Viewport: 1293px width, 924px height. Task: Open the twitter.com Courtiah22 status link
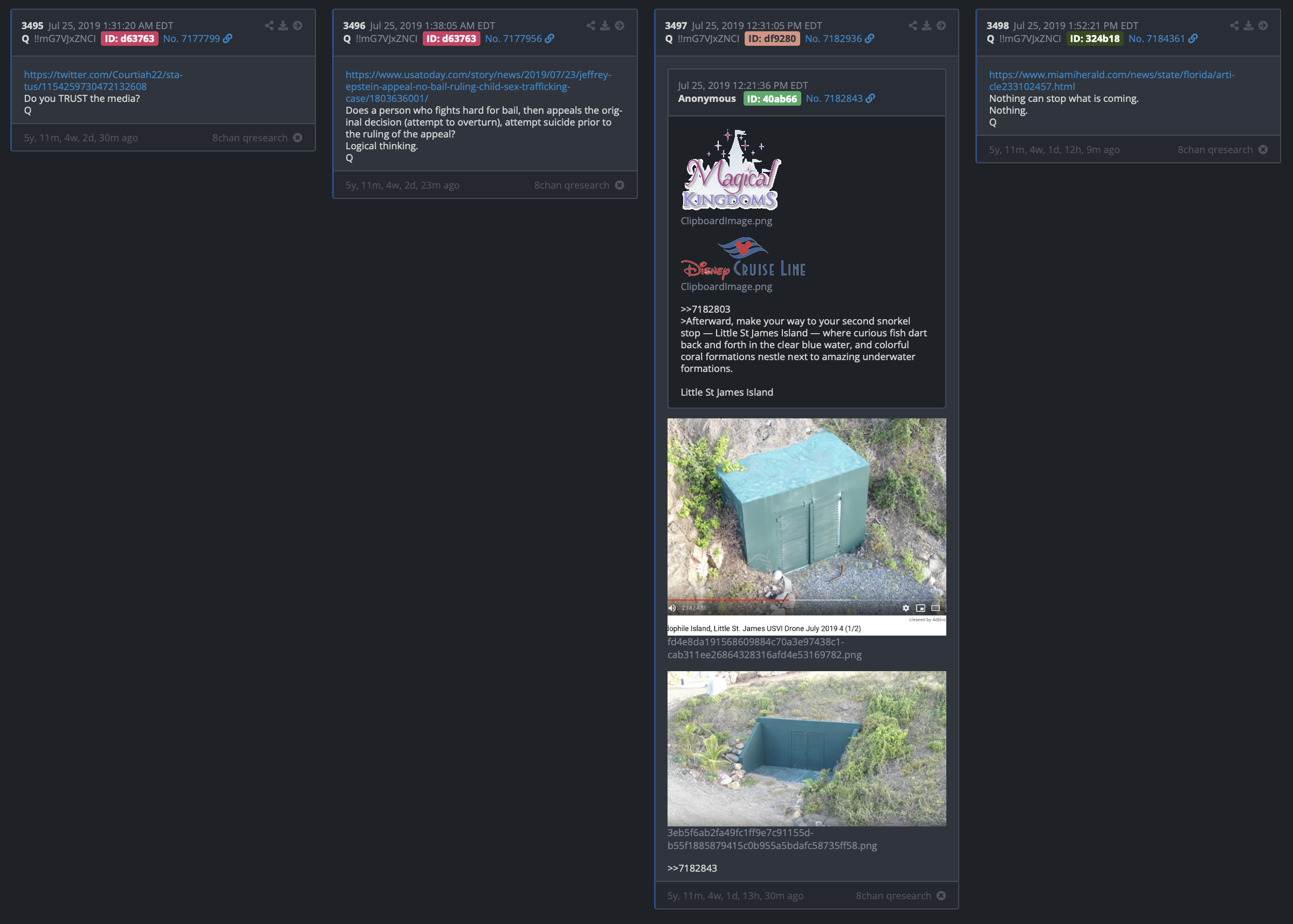pyautogui.click(x=103, y=80)
